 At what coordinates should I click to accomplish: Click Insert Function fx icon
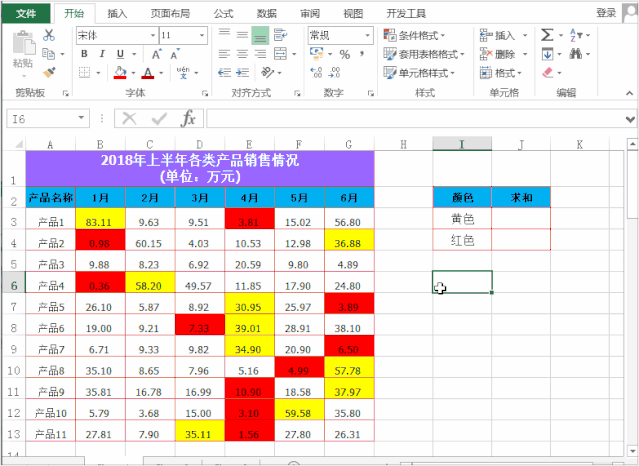point(188,119)
